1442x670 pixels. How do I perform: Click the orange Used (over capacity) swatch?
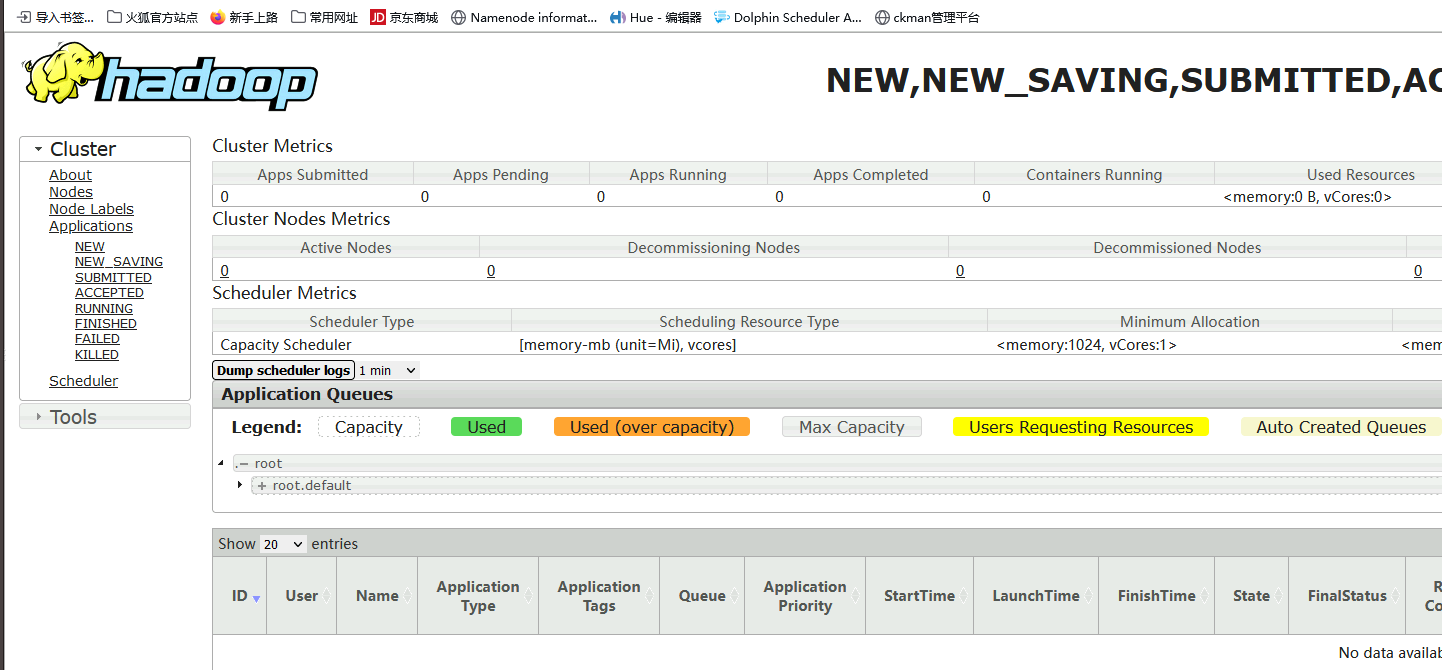point(652,427)
